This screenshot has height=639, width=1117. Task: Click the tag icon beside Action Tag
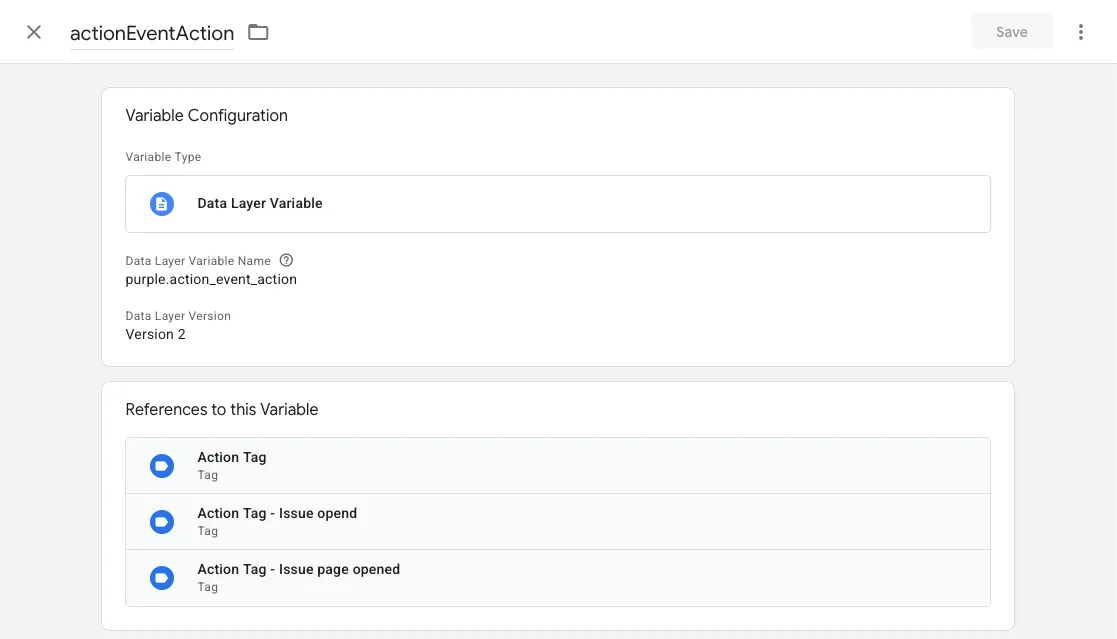tap(162, 466)
